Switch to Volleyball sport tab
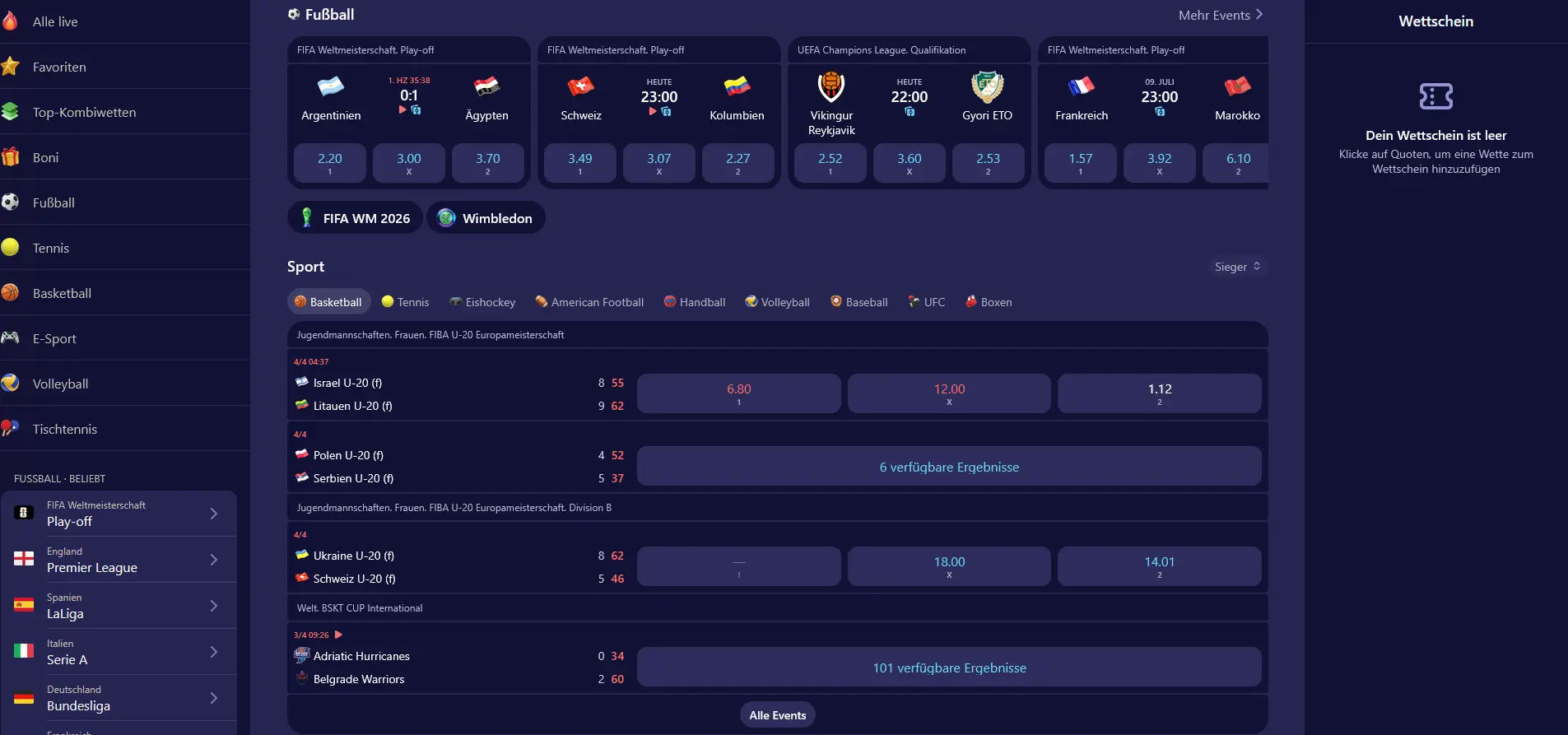The height and width of the screenshot is (735, 1568). pos(777,302)
